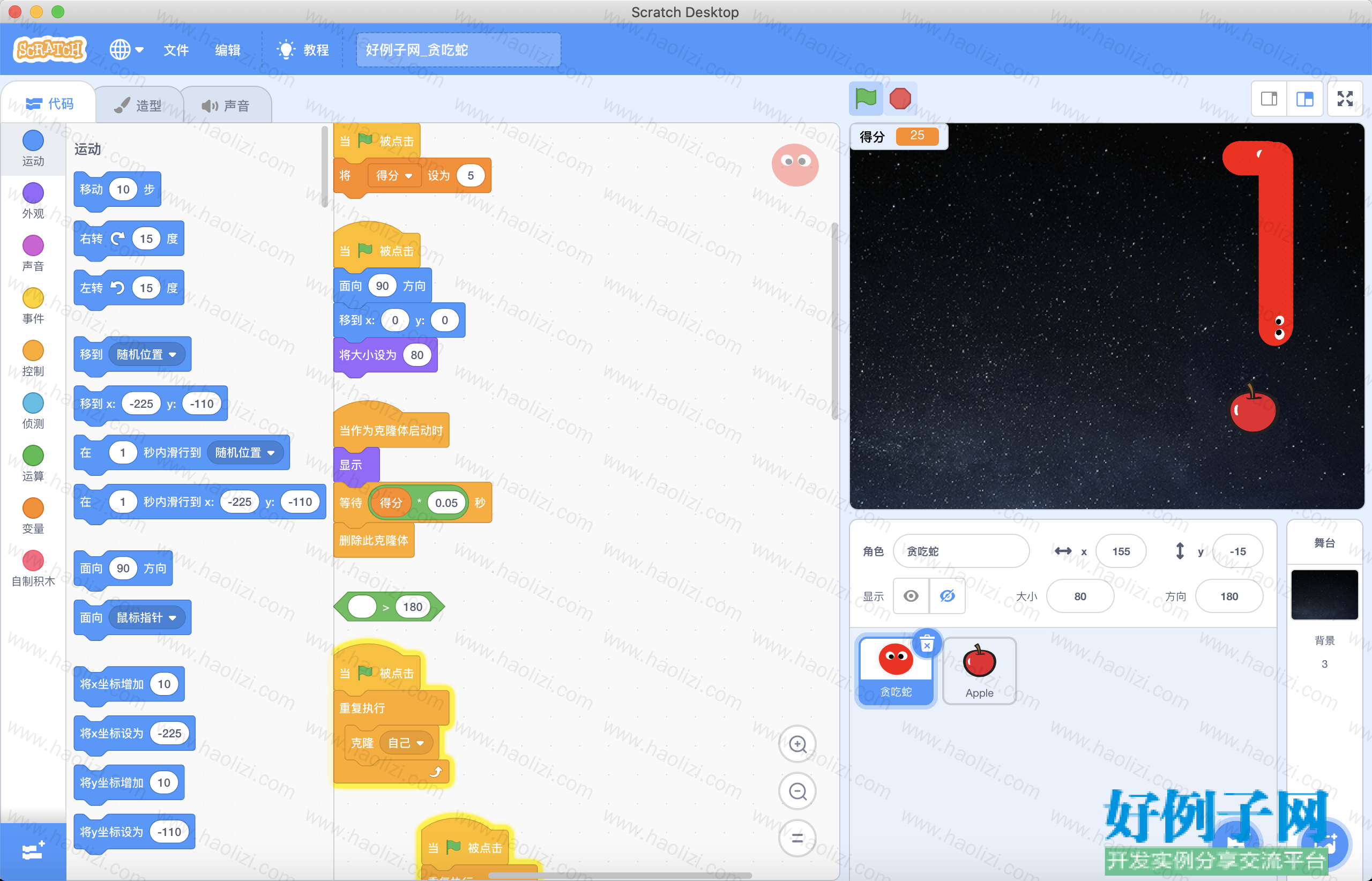Select the 事件 block category
Screen dimensions: 1372x881
coord(33,306)
